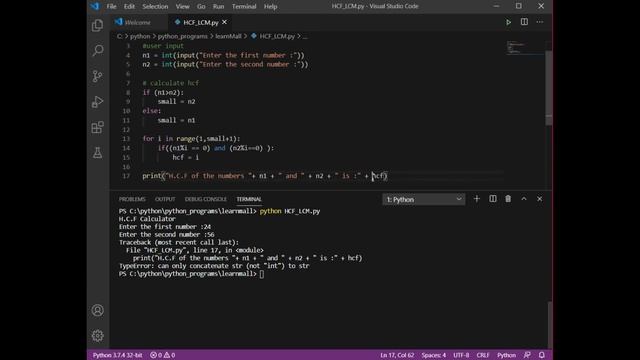Image resolution: width=640 pixels, height=360 pixels.
Task: Click the editor vertical scrollbar
Action: 549,88
